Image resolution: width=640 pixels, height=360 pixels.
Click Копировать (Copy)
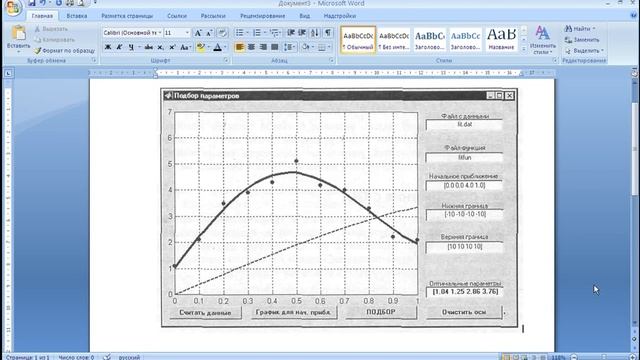54,40
